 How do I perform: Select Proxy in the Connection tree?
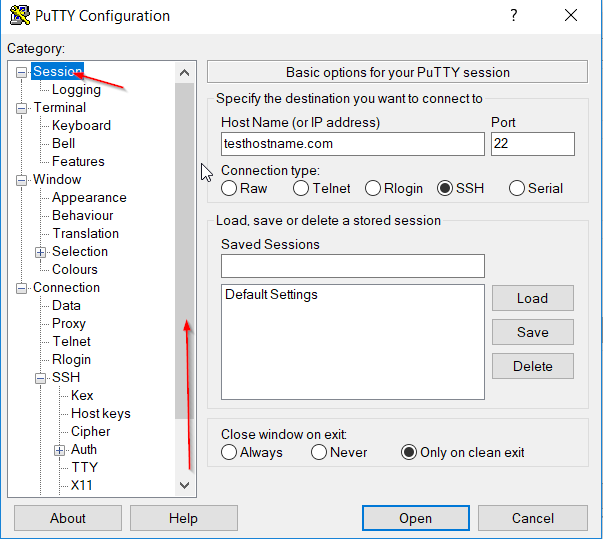coord(69,323)
